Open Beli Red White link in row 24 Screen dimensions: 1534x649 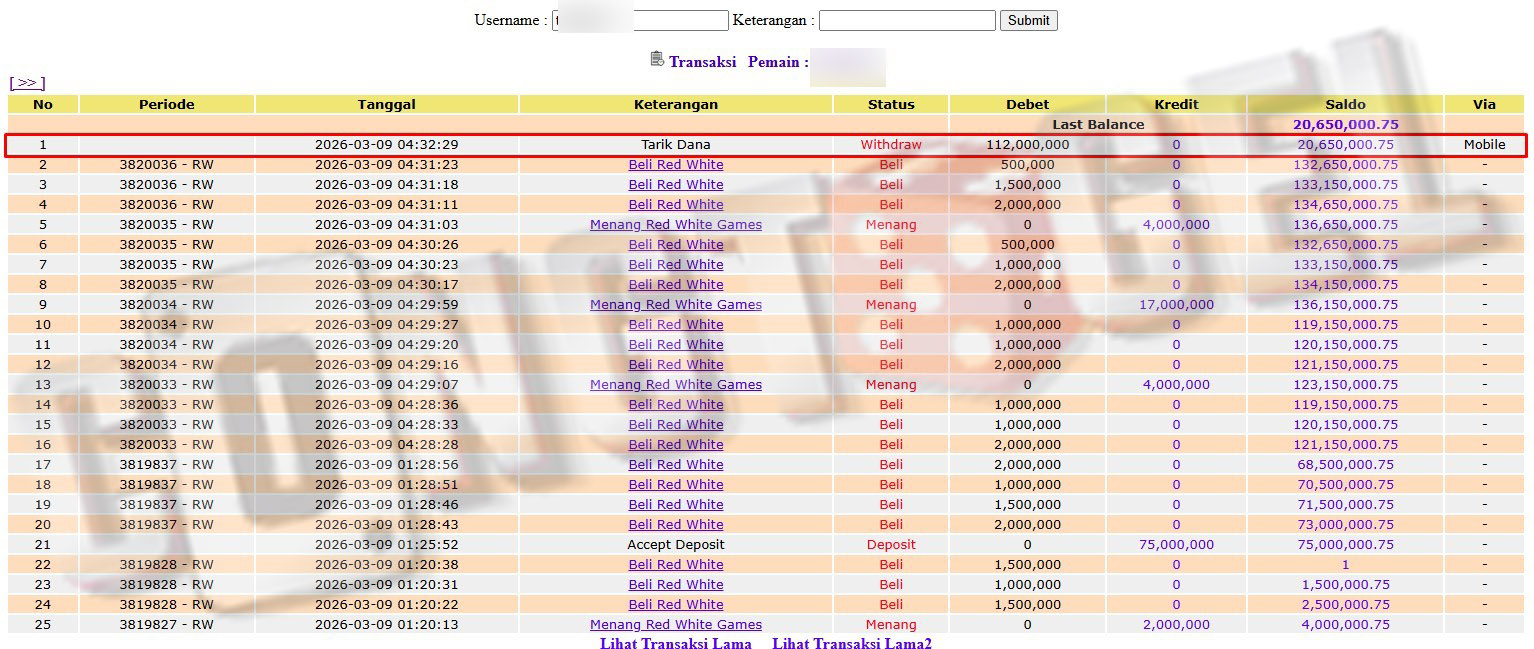pos(675,604)
